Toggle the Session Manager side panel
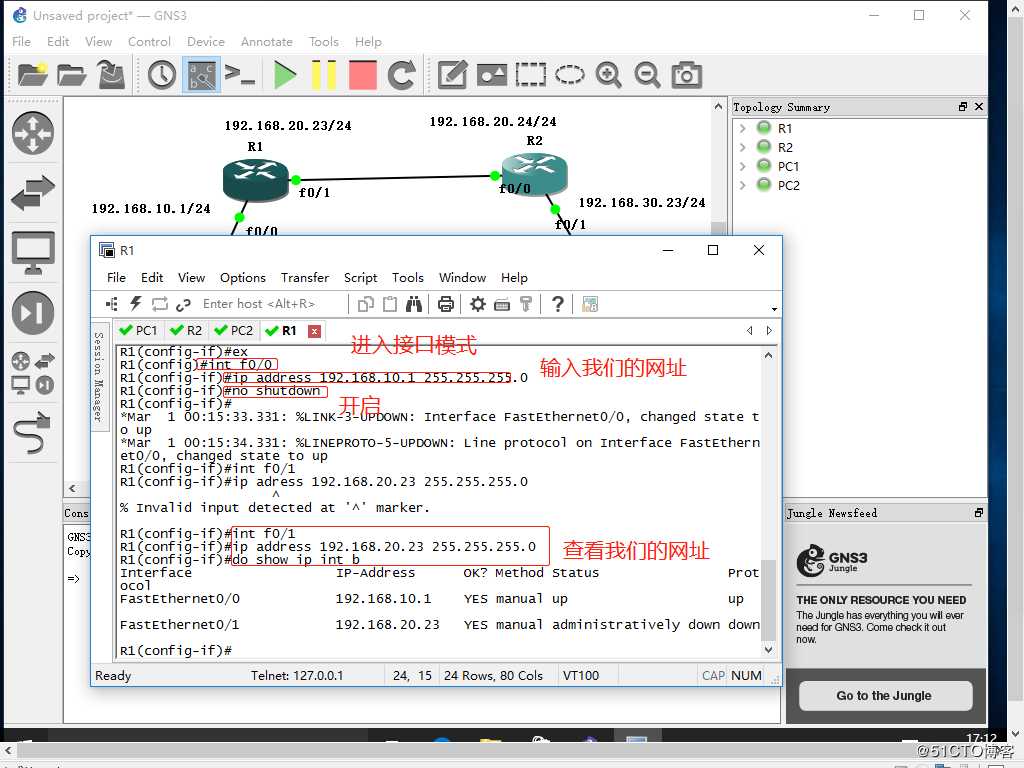The width and height of the screenshot is (1024, 768). tap(99, 376)
